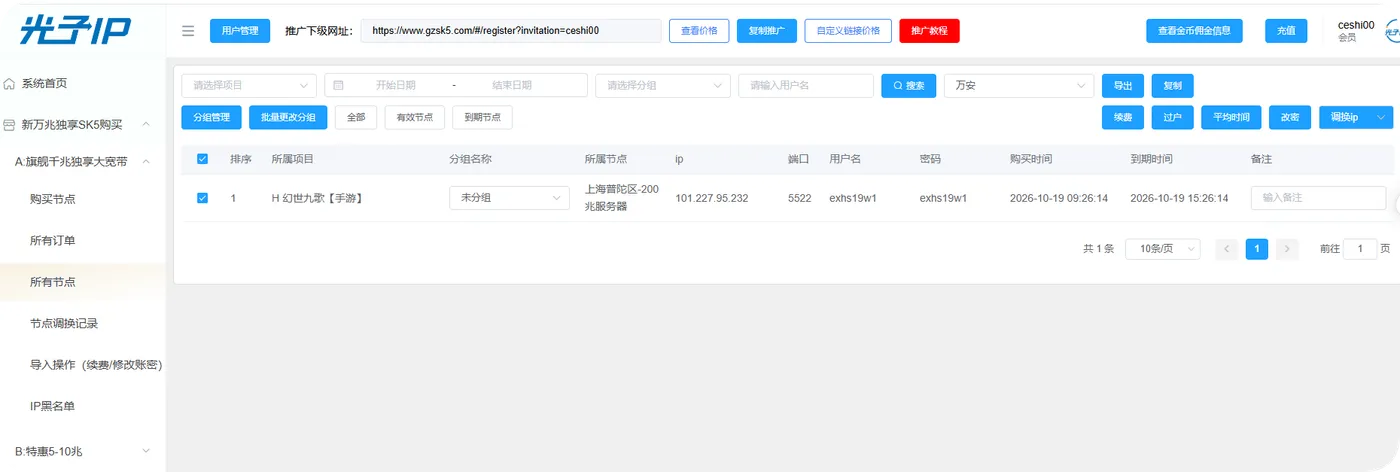This screenshot has width=1400, height=472.
Task: Open the 调换ip dropdown button
Action: (1356, 117)
